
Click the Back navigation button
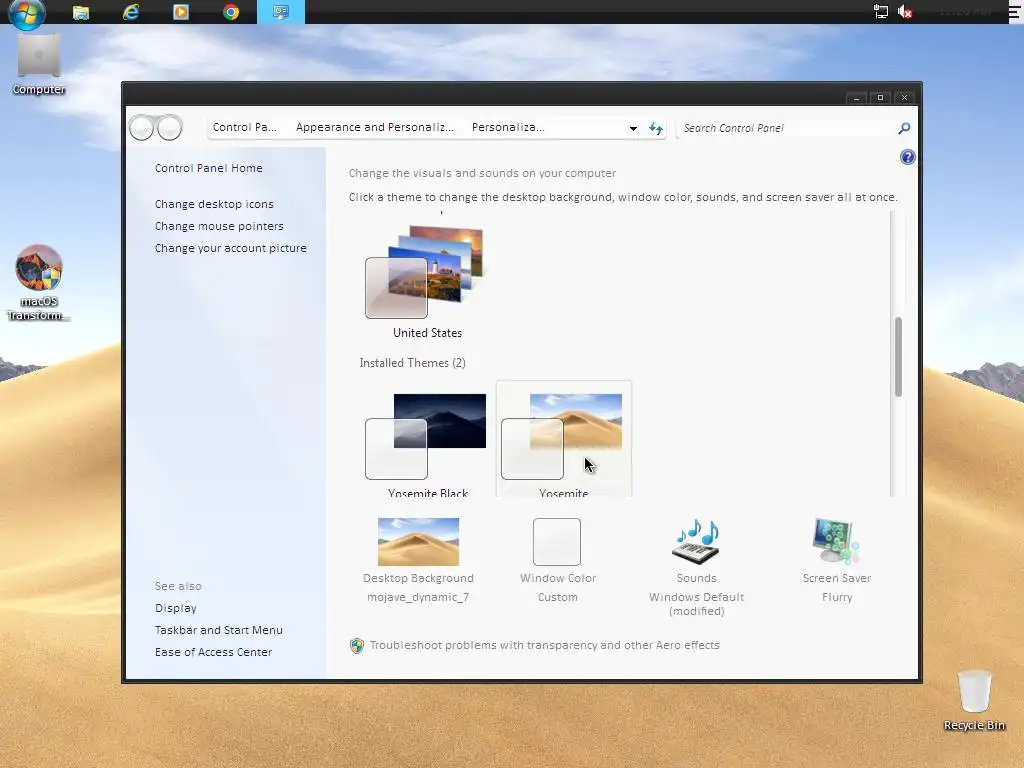(142, 128)
